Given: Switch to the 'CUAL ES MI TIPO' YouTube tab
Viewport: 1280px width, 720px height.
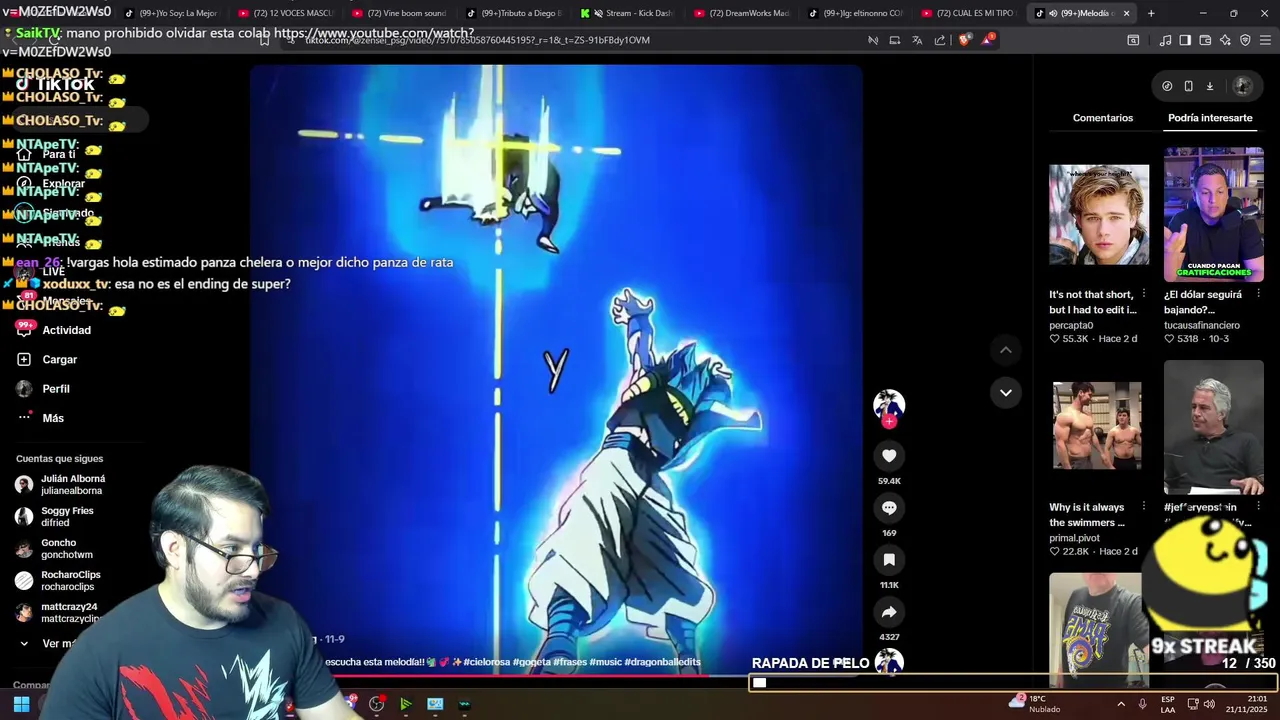Looking at the screenshot, I should [968, 13].
